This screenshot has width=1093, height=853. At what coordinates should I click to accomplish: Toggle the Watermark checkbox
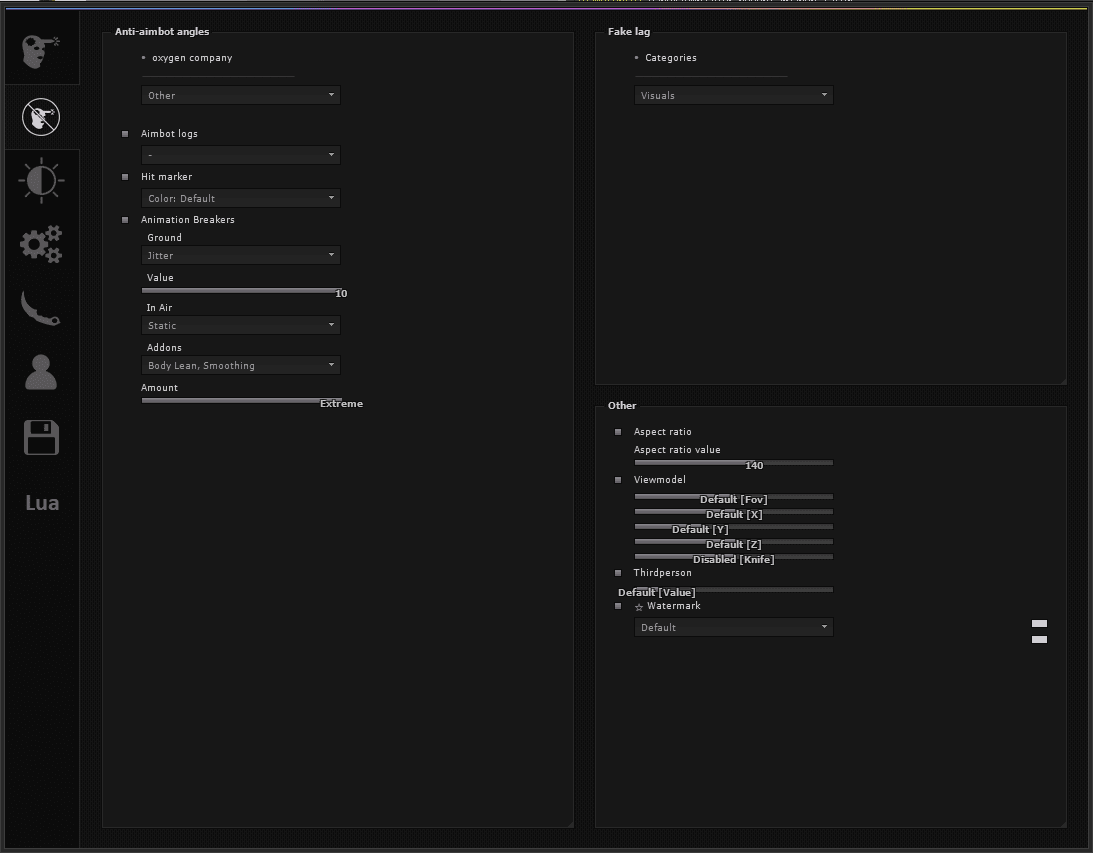click(x=618, y=606)
